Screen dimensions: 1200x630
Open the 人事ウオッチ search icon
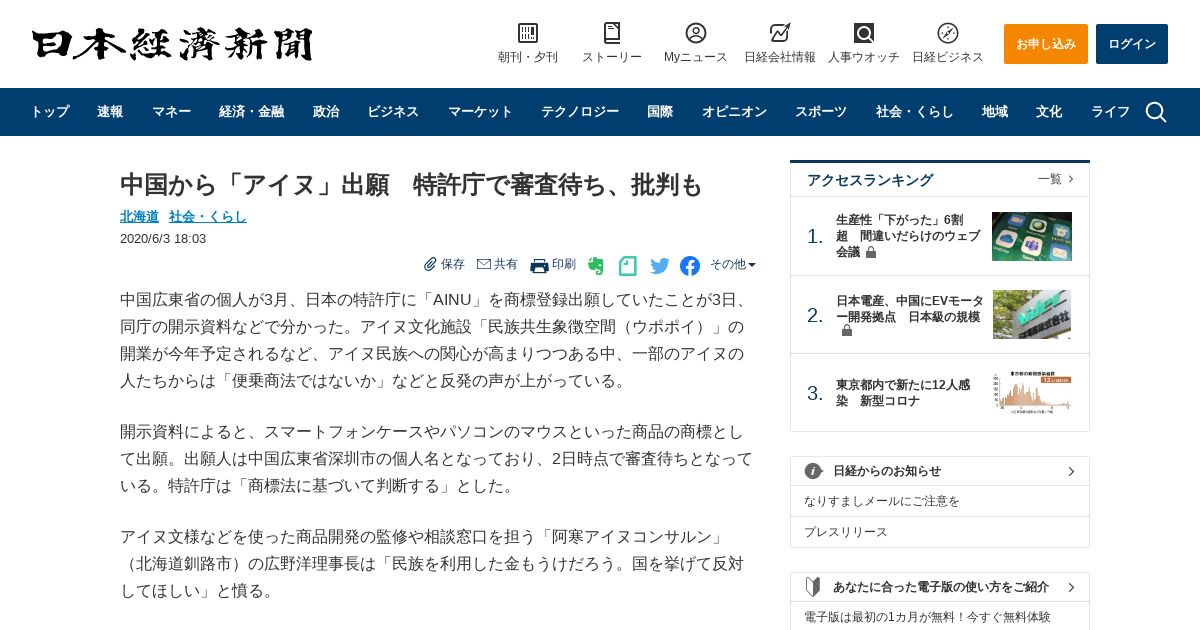(x=864, y=33)
